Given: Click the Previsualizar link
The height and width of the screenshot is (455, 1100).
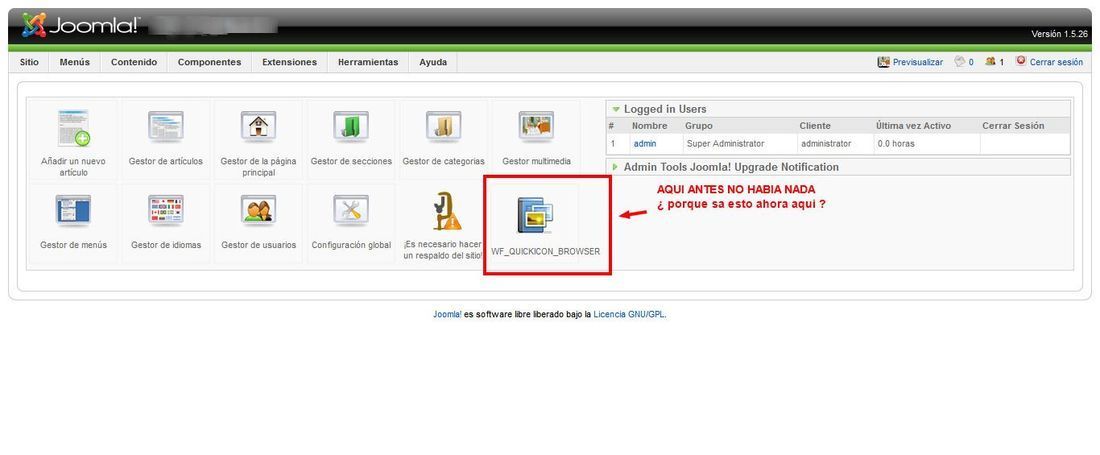Looking at the screenshot, I should [918, 62].
